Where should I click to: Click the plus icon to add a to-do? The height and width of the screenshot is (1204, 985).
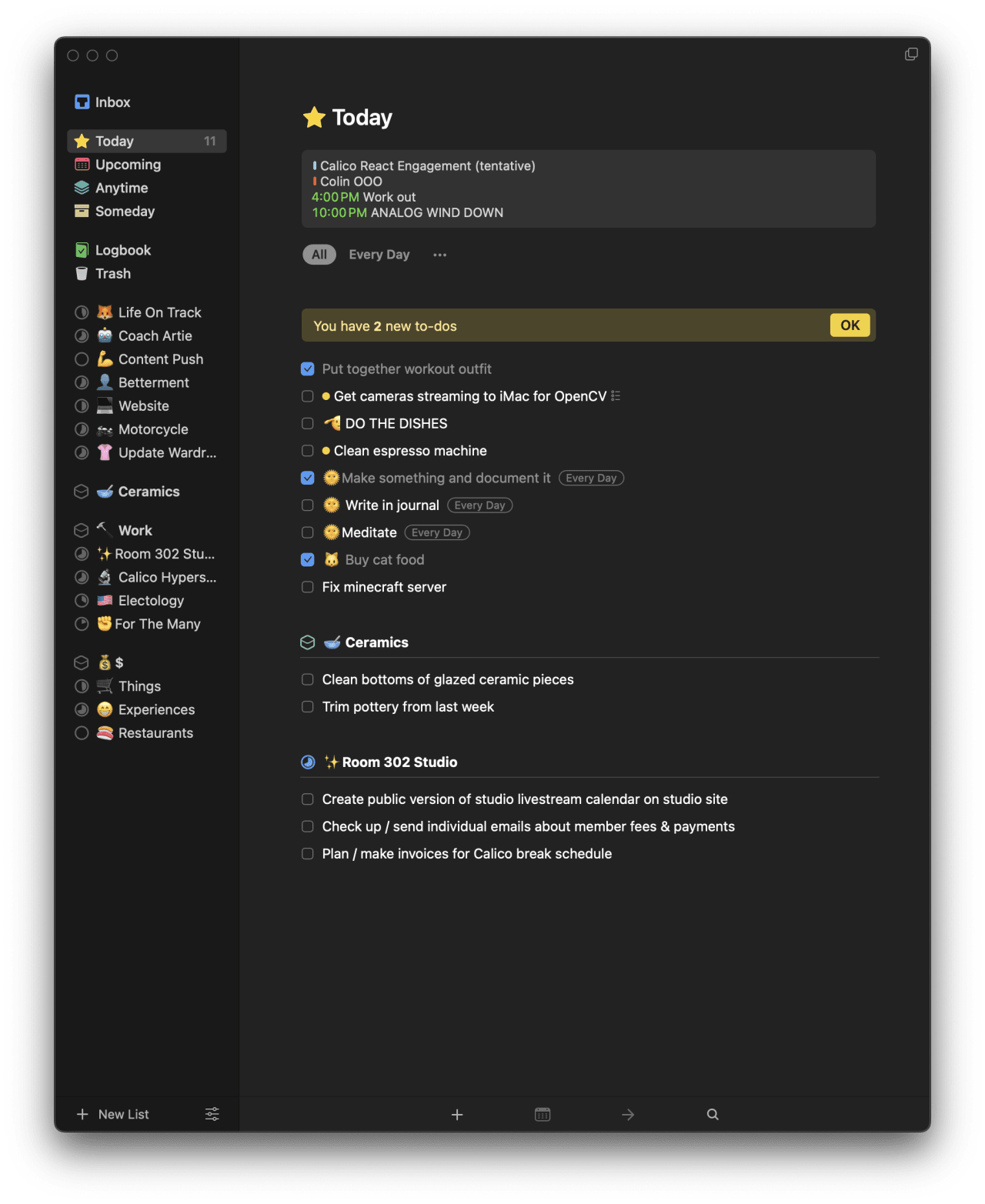457,1114
